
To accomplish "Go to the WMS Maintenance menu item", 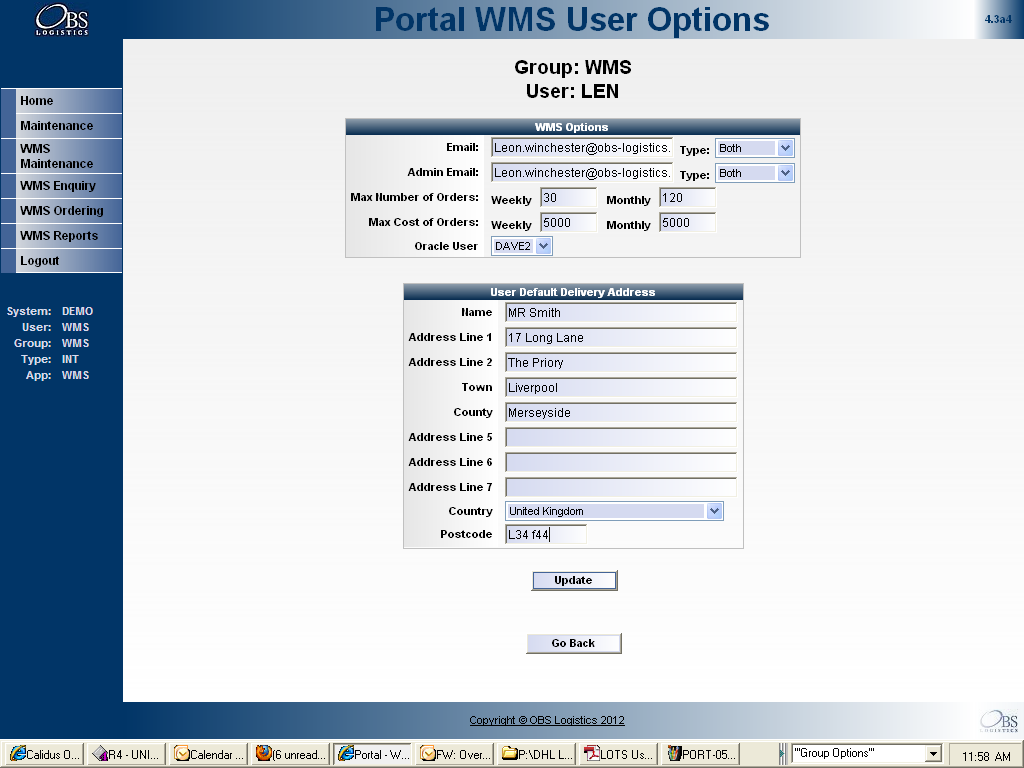I will 61,156.
